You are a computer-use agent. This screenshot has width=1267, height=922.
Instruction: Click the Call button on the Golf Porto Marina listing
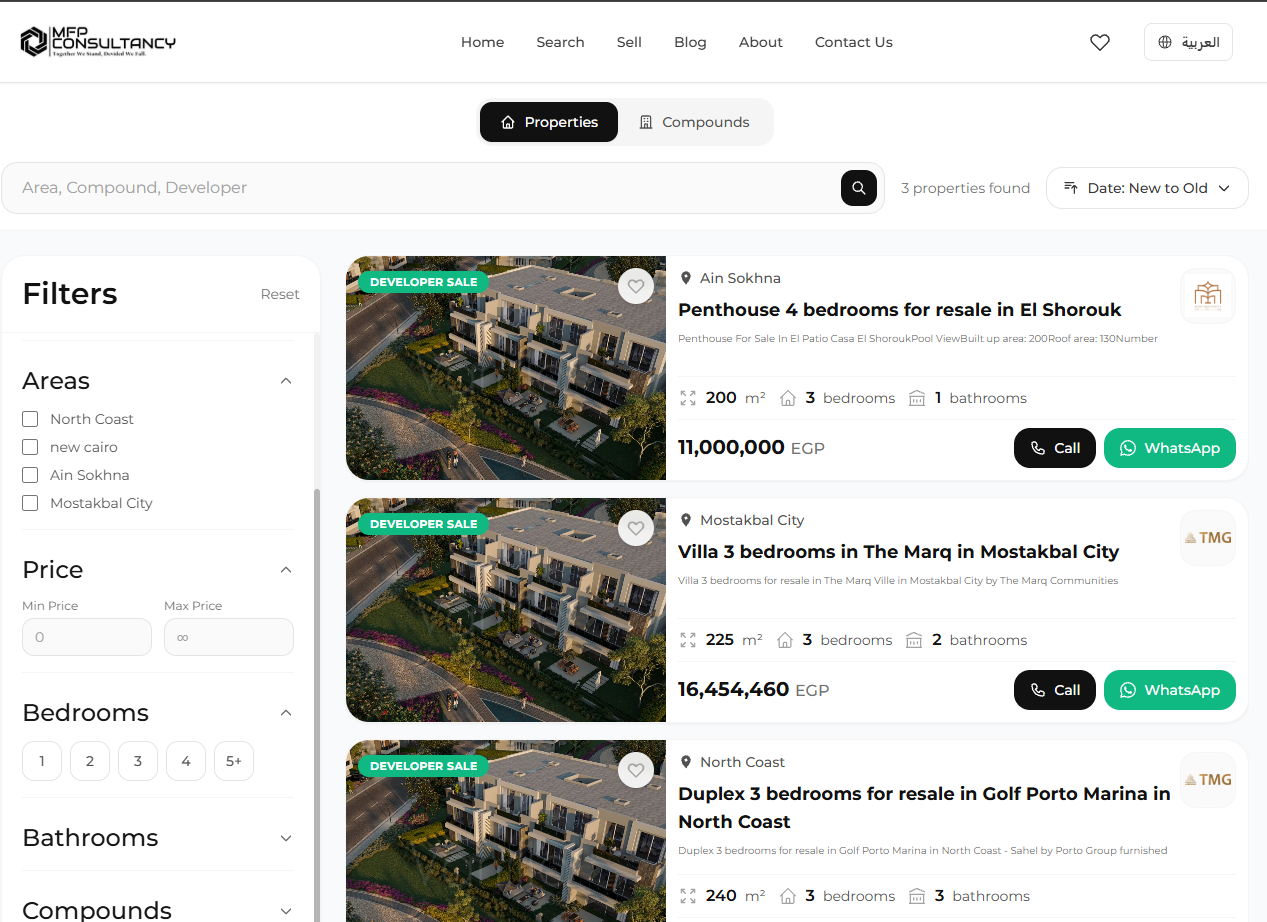[x=1054, y=920]
